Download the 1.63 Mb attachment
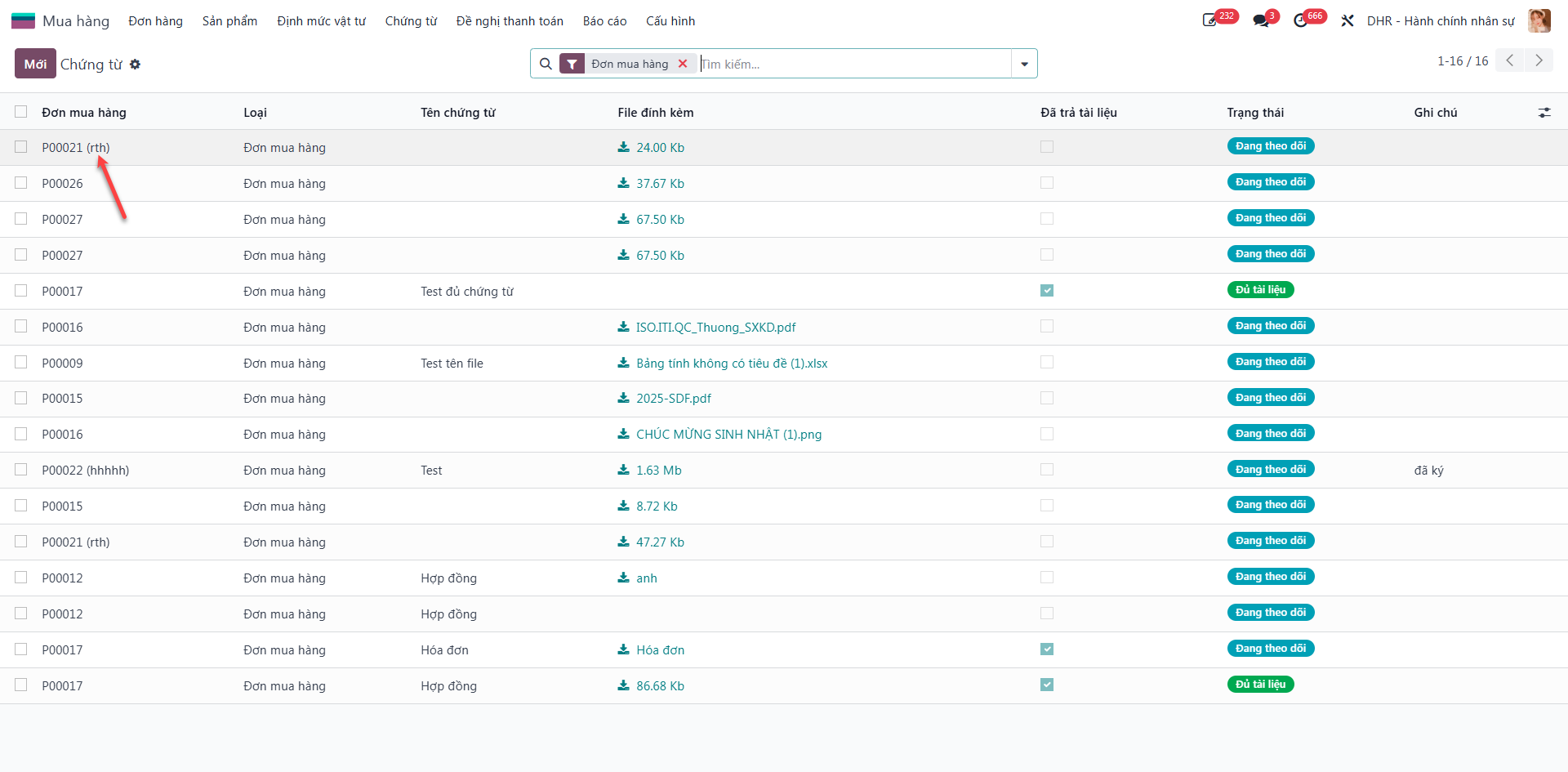The height and width of the screenshot is (772, 1568). pyautogui.click(x=649, y=471)
